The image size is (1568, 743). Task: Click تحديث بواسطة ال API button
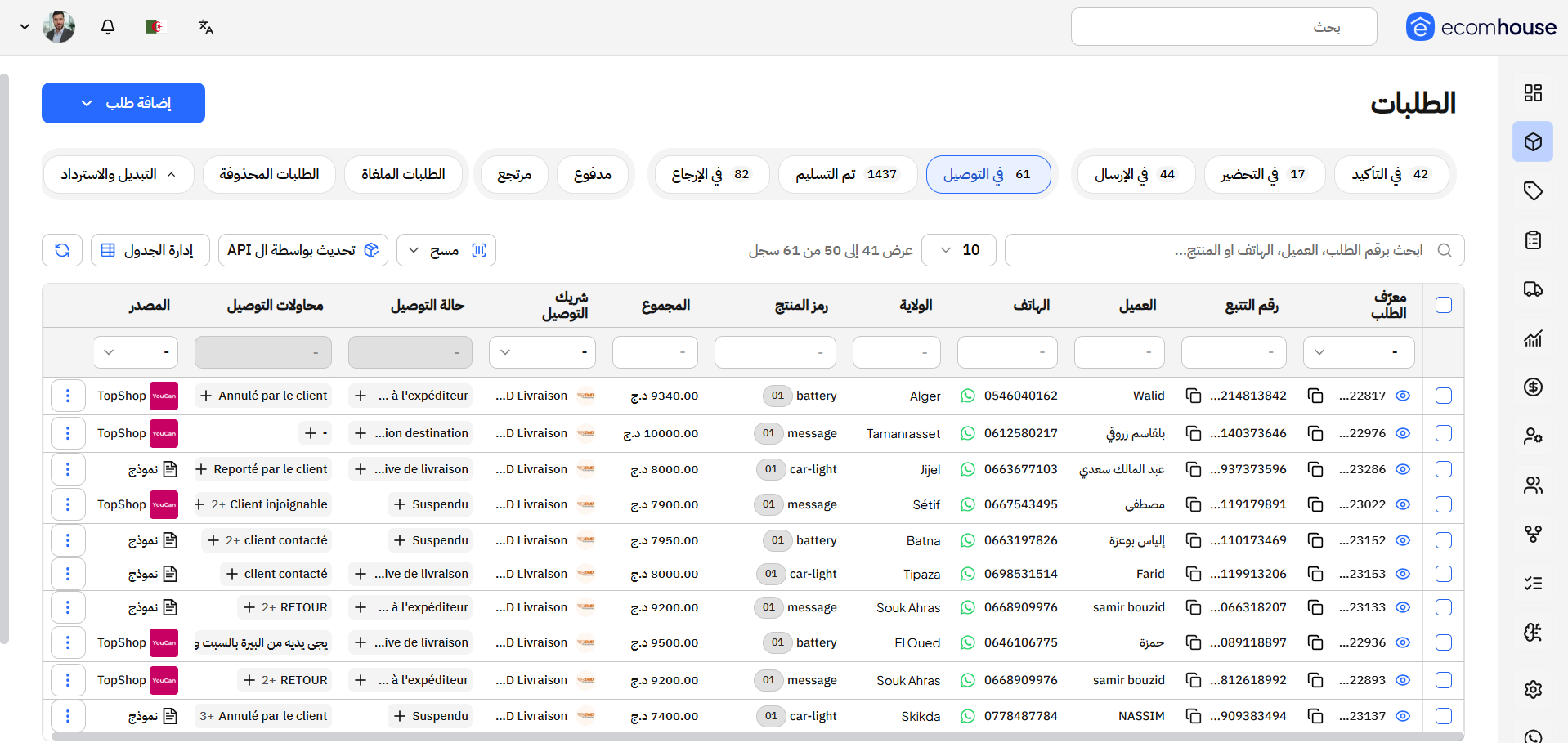303,250
